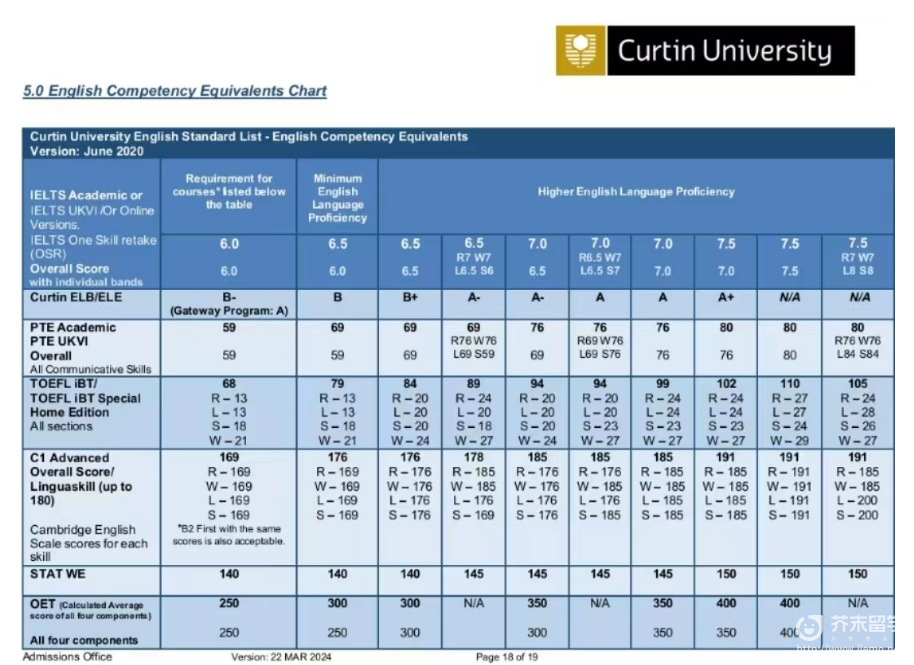Image resolution: width=914 pixels, height=665 pixels.
Task: Click the C1 Advanced value 'L – 200'
Action: coord(857,500)
